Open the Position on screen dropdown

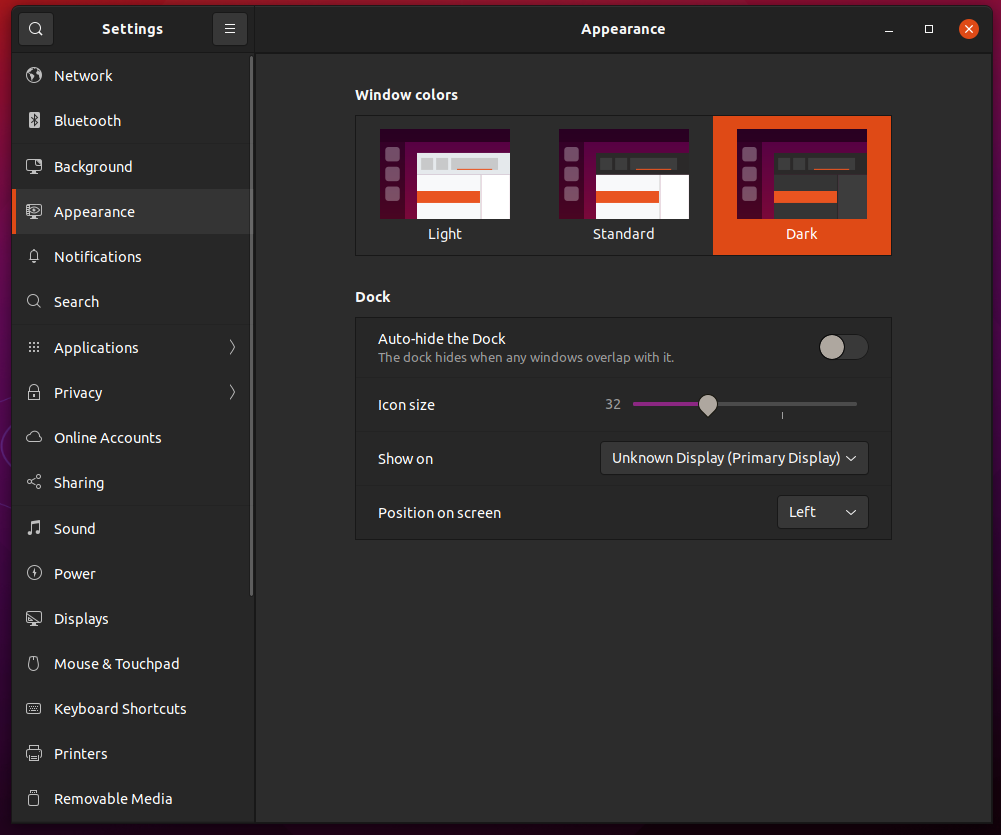[822, 512]
